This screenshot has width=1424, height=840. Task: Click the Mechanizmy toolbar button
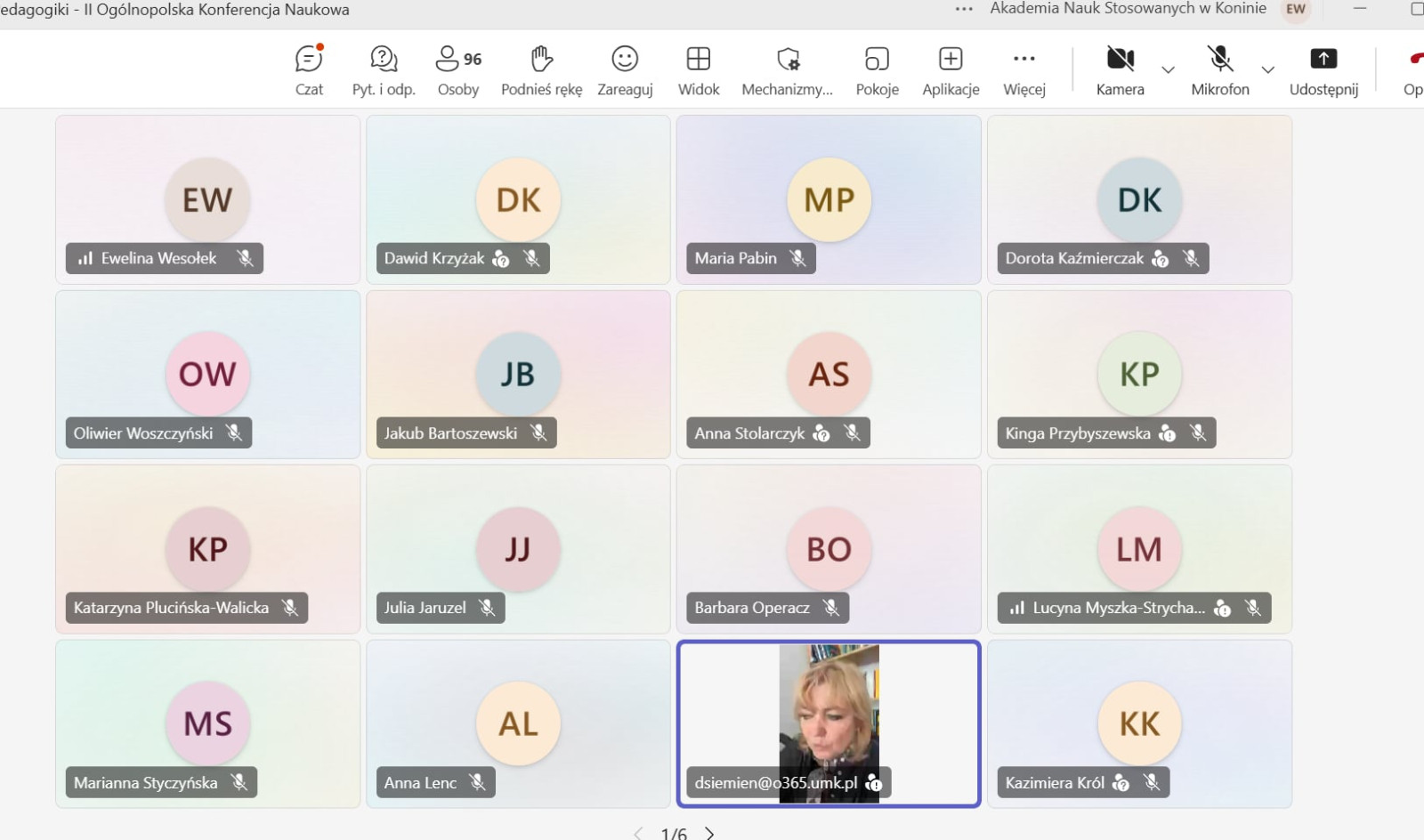[x=788, y=69]
